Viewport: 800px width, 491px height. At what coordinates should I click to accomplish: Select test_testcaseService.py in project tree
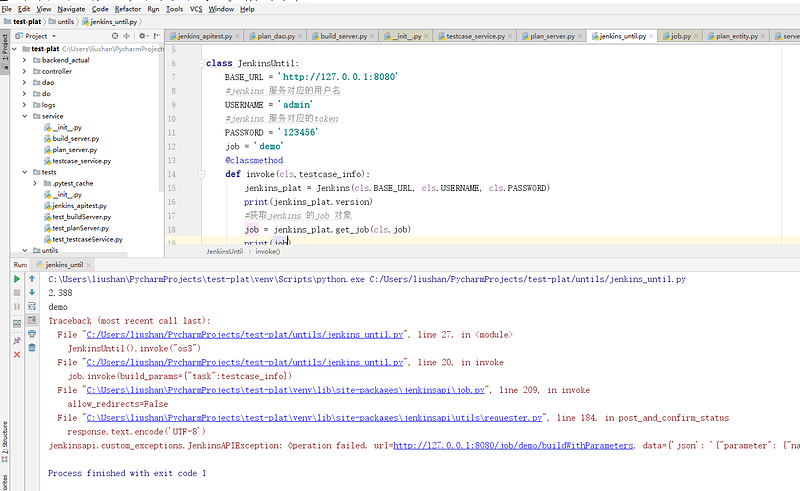click(x=87, y=239)
